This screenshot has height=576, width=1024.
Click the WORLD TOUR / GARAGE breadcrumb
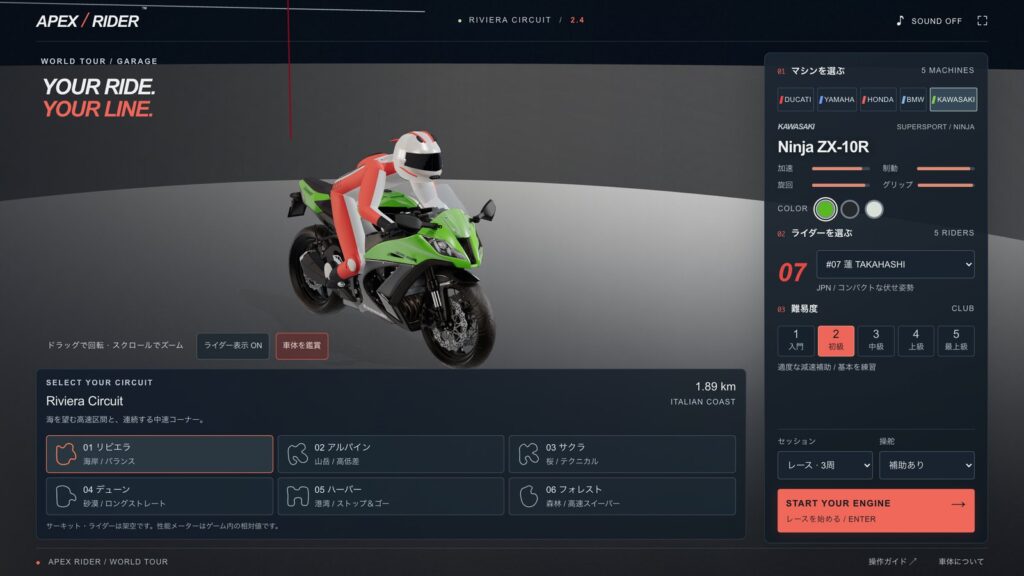click(99, 61)
